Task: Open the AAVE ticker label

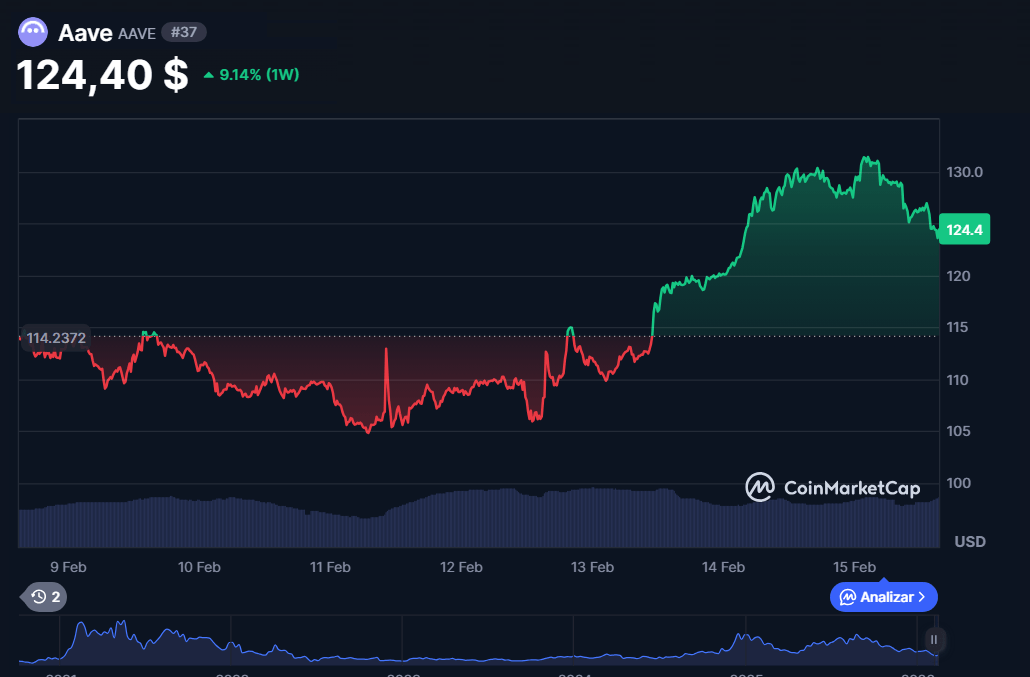Action: pyautogui.click(x=139, y=32)
